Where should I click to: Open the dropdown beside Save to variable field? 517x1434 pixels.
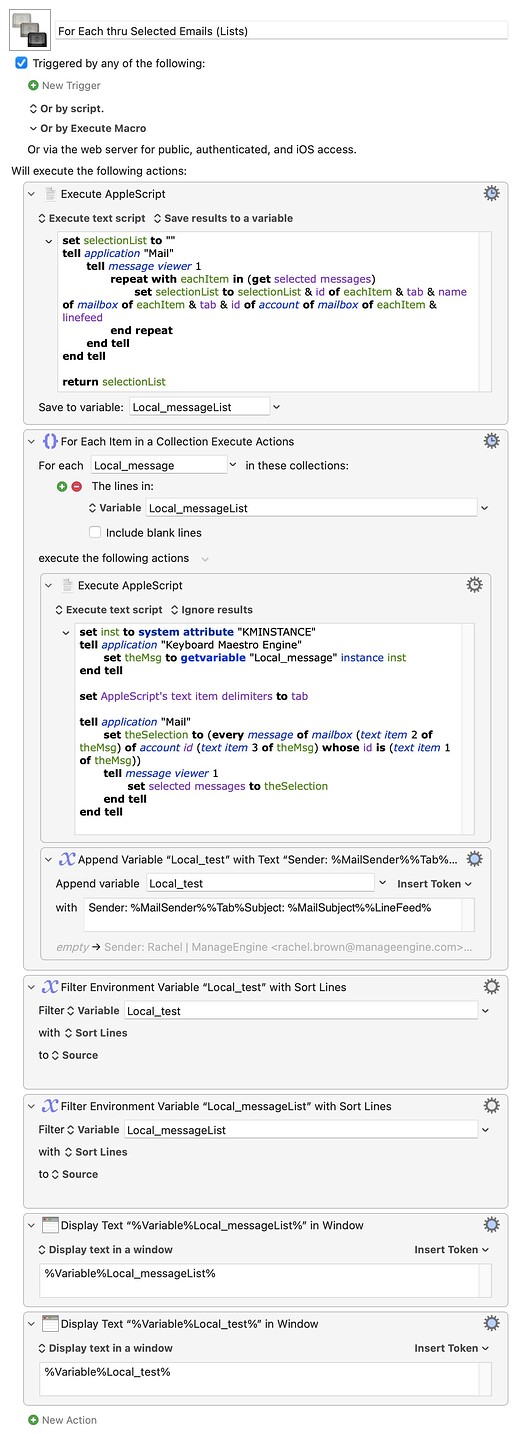pyautogui.click(x=277, y=406)
